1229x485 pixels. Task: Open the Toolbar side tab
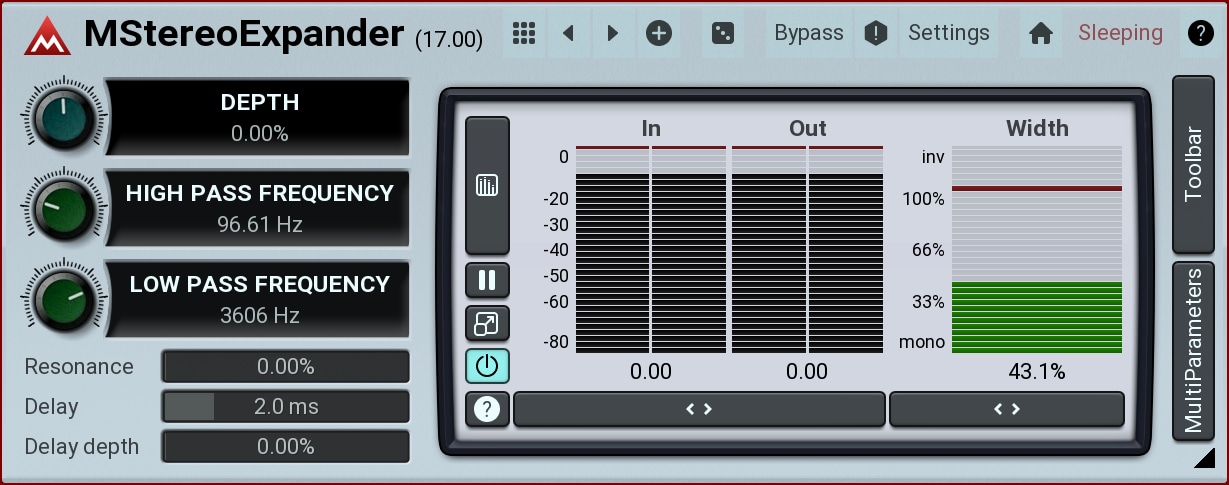click(1193, 164)
